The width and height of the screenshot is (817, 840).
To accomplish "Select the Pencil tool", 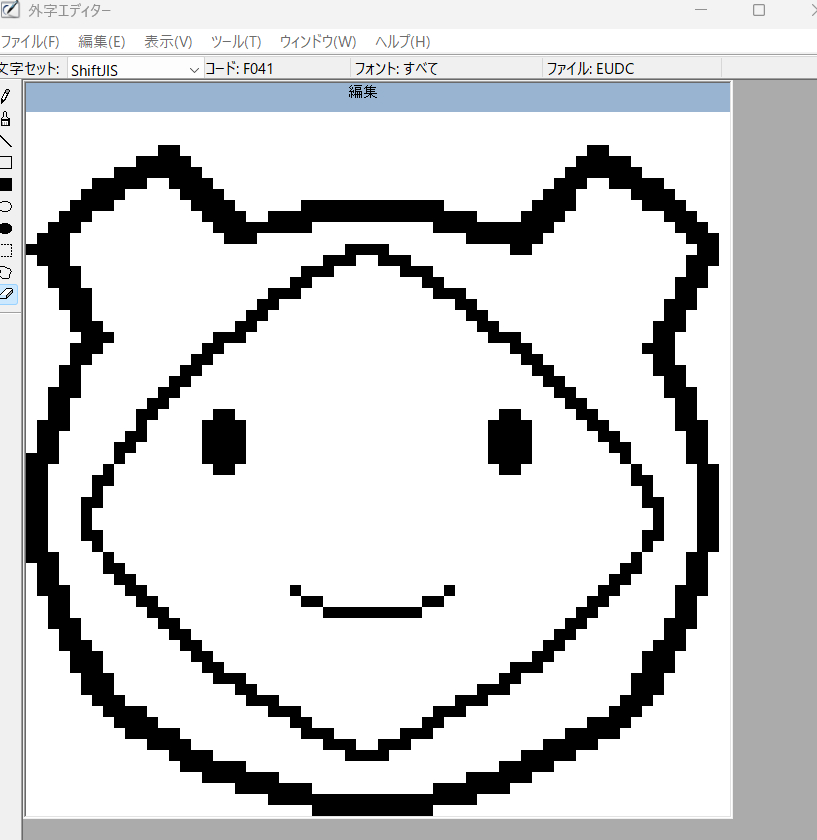I will pos(5,97).
